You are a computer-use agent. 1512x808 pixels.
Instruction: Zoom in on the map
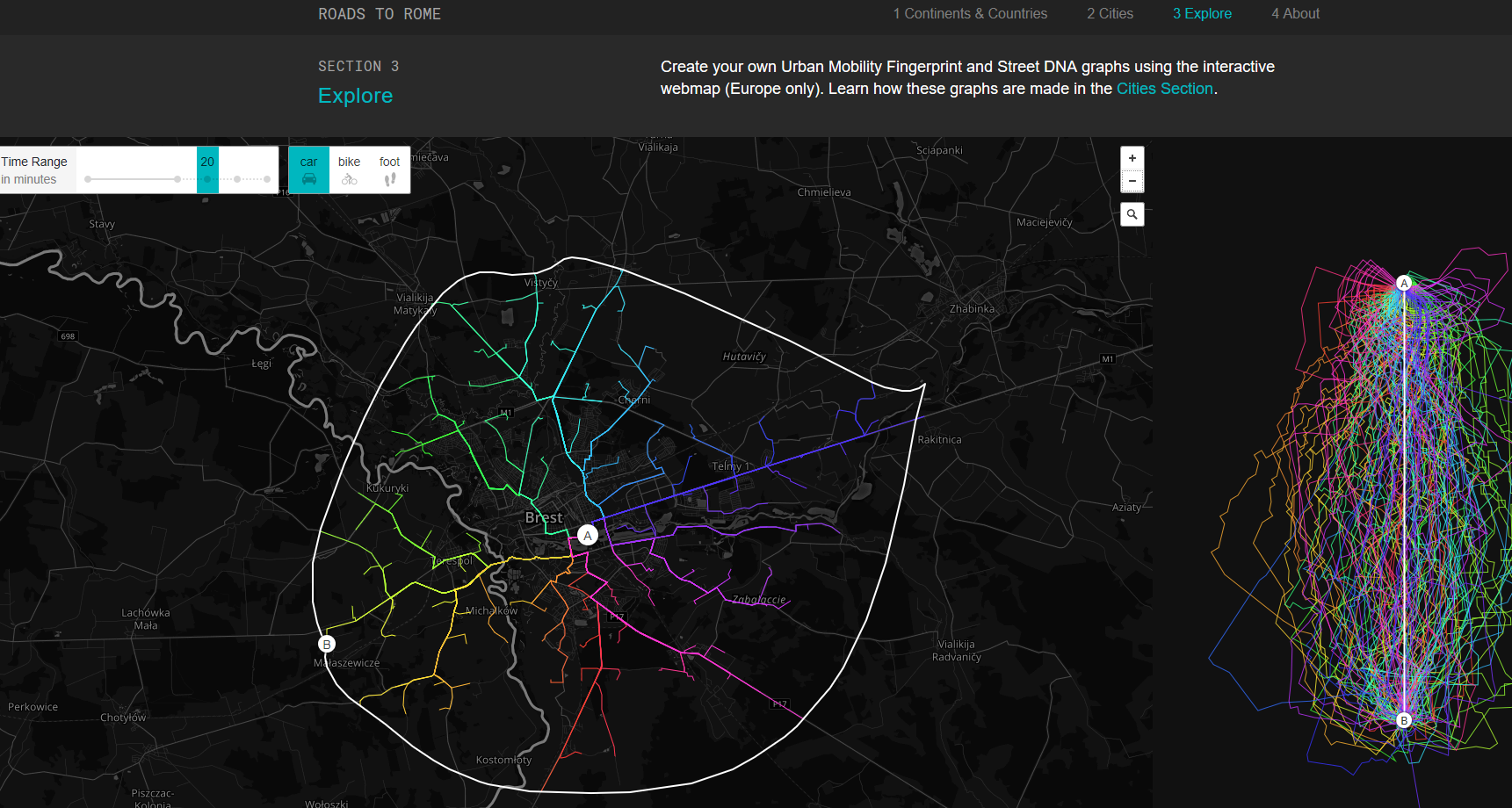[x=1132, y=158]
